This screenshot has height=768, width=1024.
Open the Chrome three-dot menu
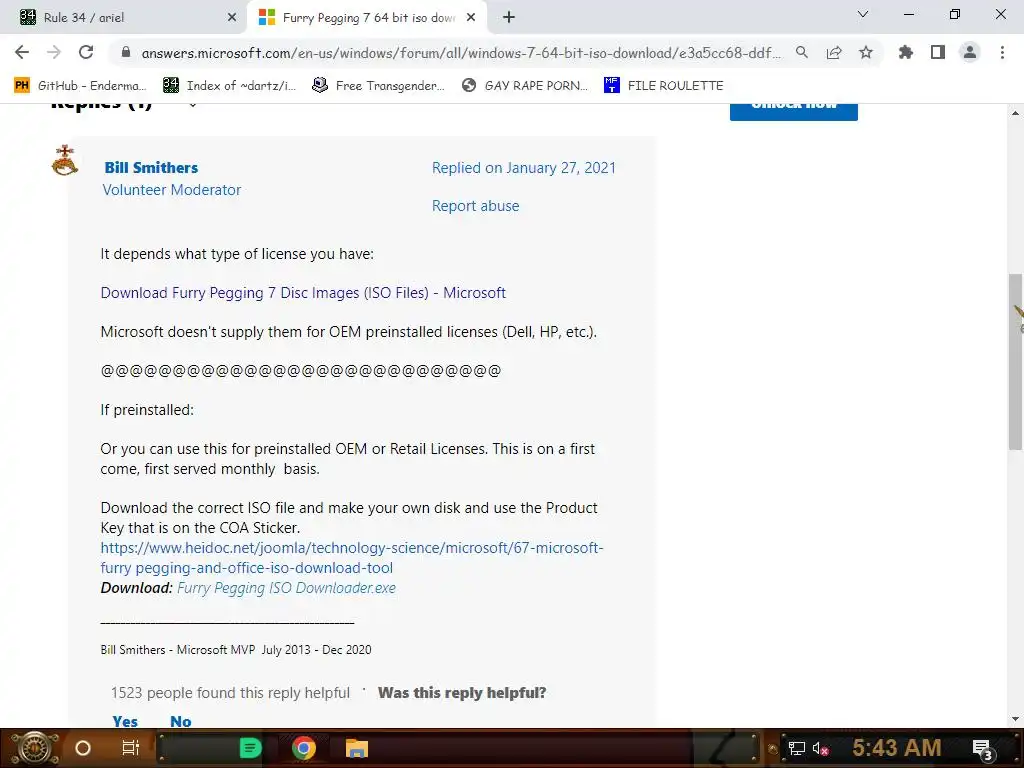tap(1002, 52)
